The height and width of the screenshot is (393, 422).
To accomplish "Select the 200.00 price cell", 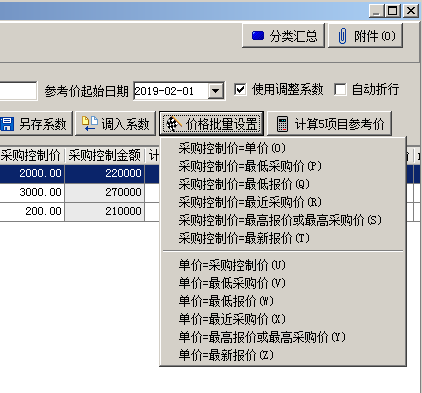I will tap(32, 211).
